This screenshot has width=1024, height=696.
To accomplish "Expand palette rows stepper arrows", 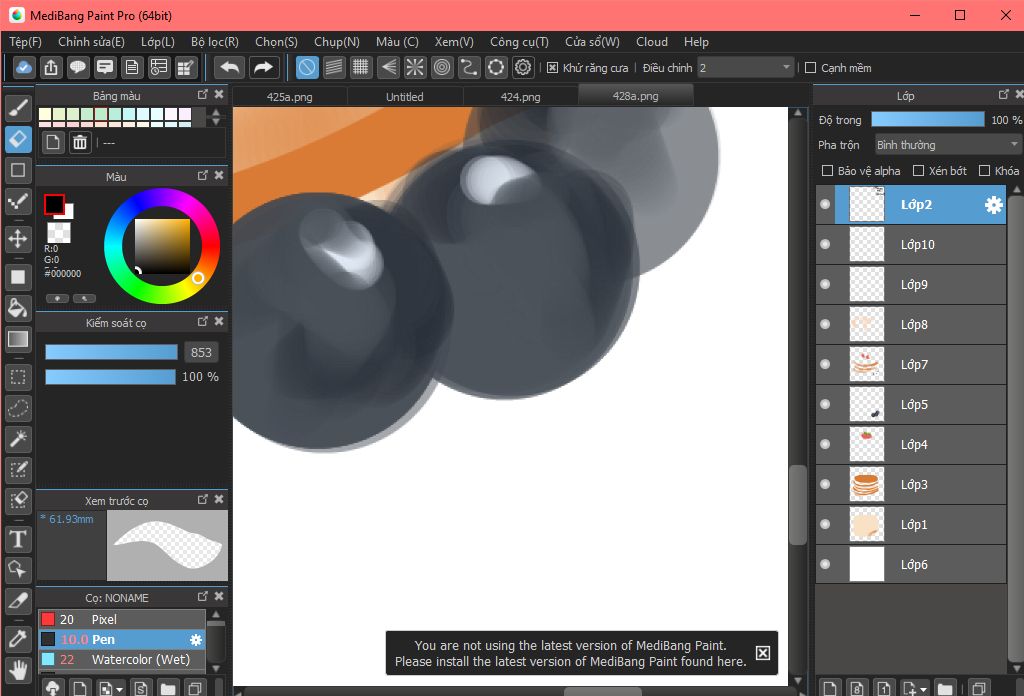I will click(216, 117).
